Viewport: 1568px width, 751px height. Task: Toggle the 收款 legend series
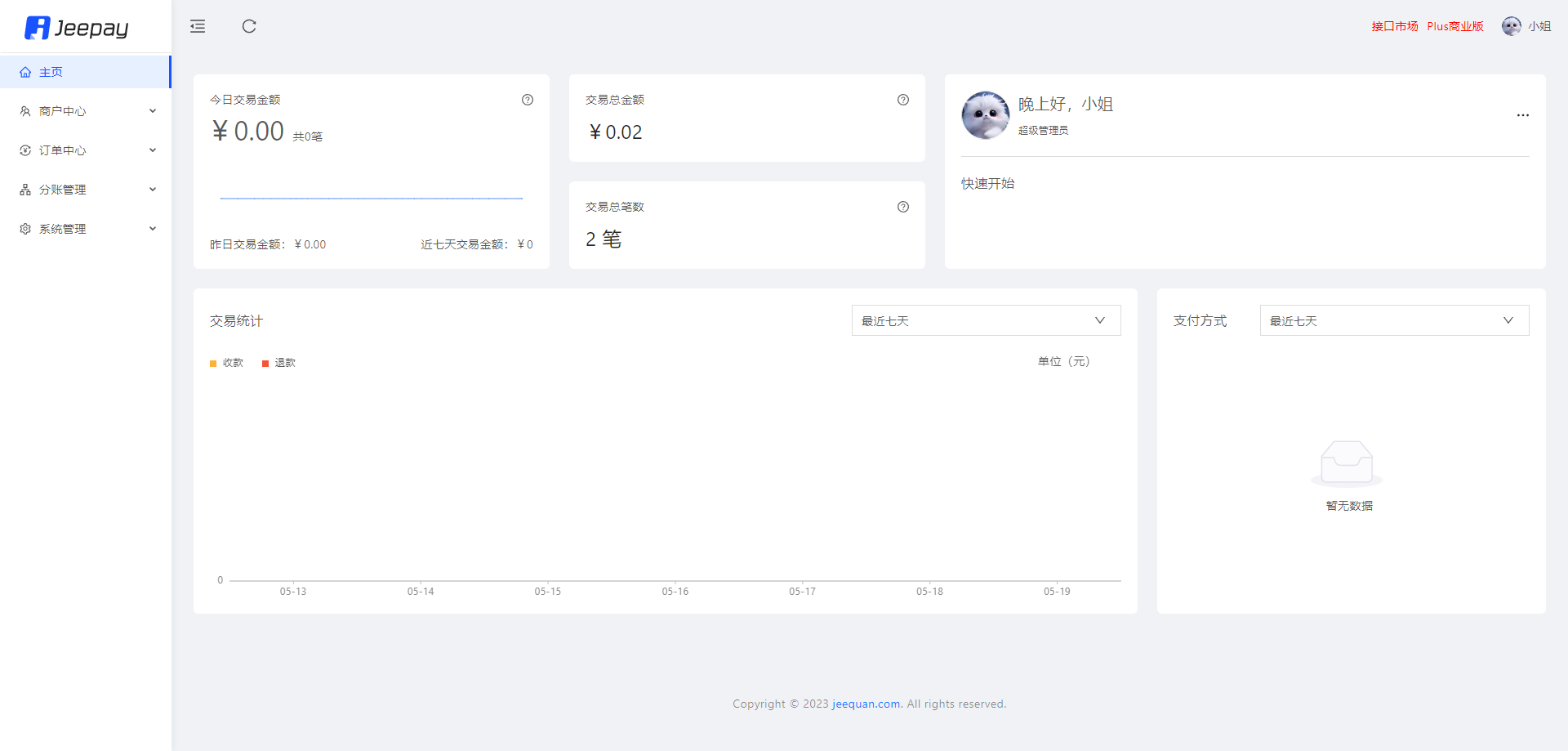coord(227,363)
